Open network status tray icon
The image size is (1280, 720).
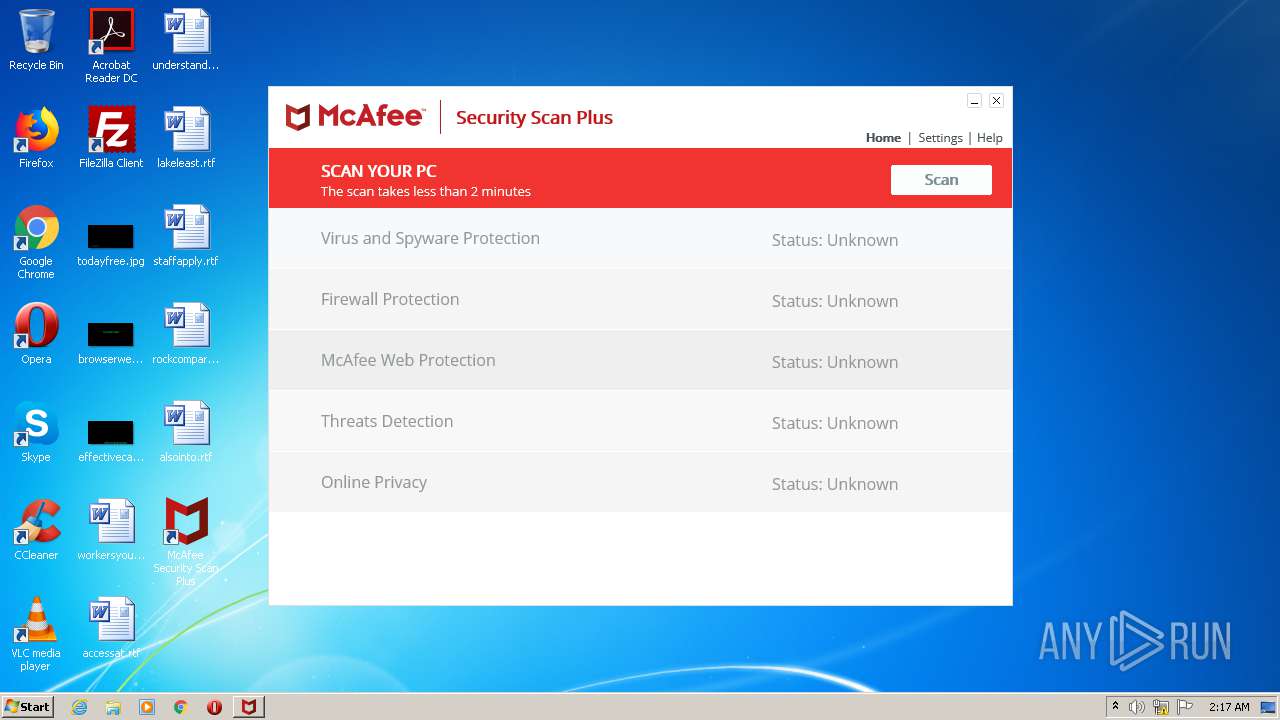pos(1161,707)
